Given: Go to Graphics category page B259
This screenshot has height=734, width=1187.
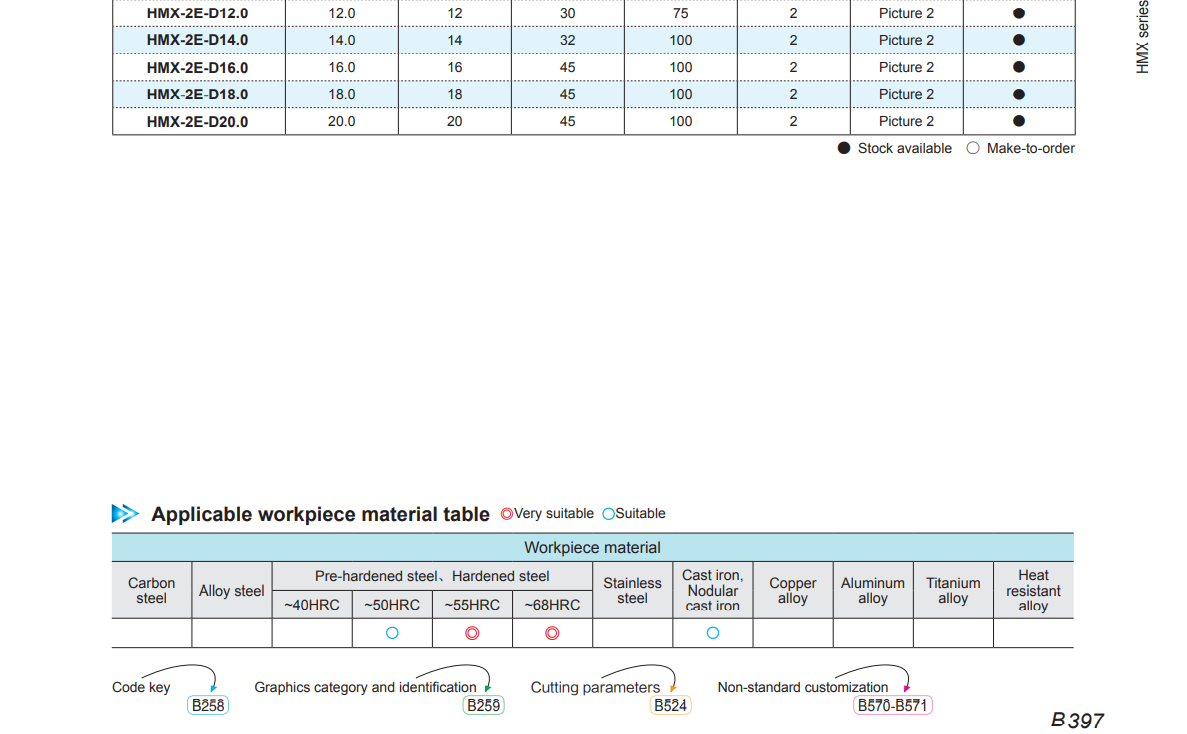Looking at the screenshot, I should (x=484, y=705).
